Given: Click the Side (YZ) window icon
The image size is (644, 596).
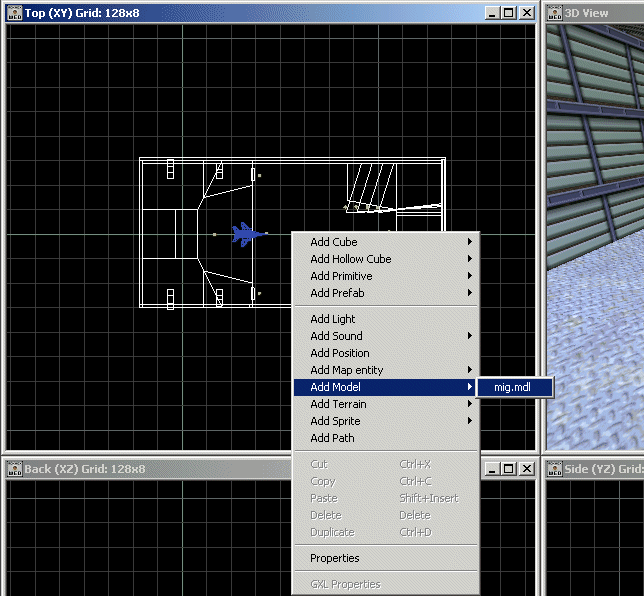Looking at the screenshot, I should tap(554, 468).
